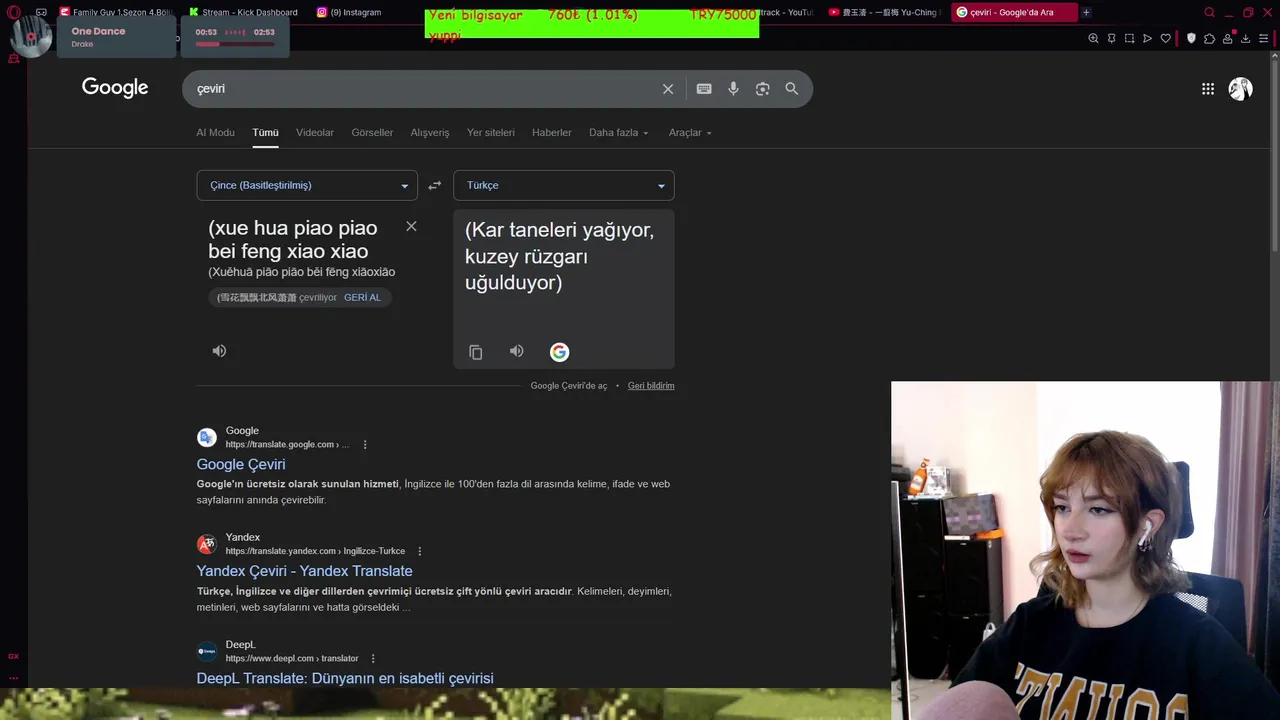Open options menu for Yandex result

(420, 552)
